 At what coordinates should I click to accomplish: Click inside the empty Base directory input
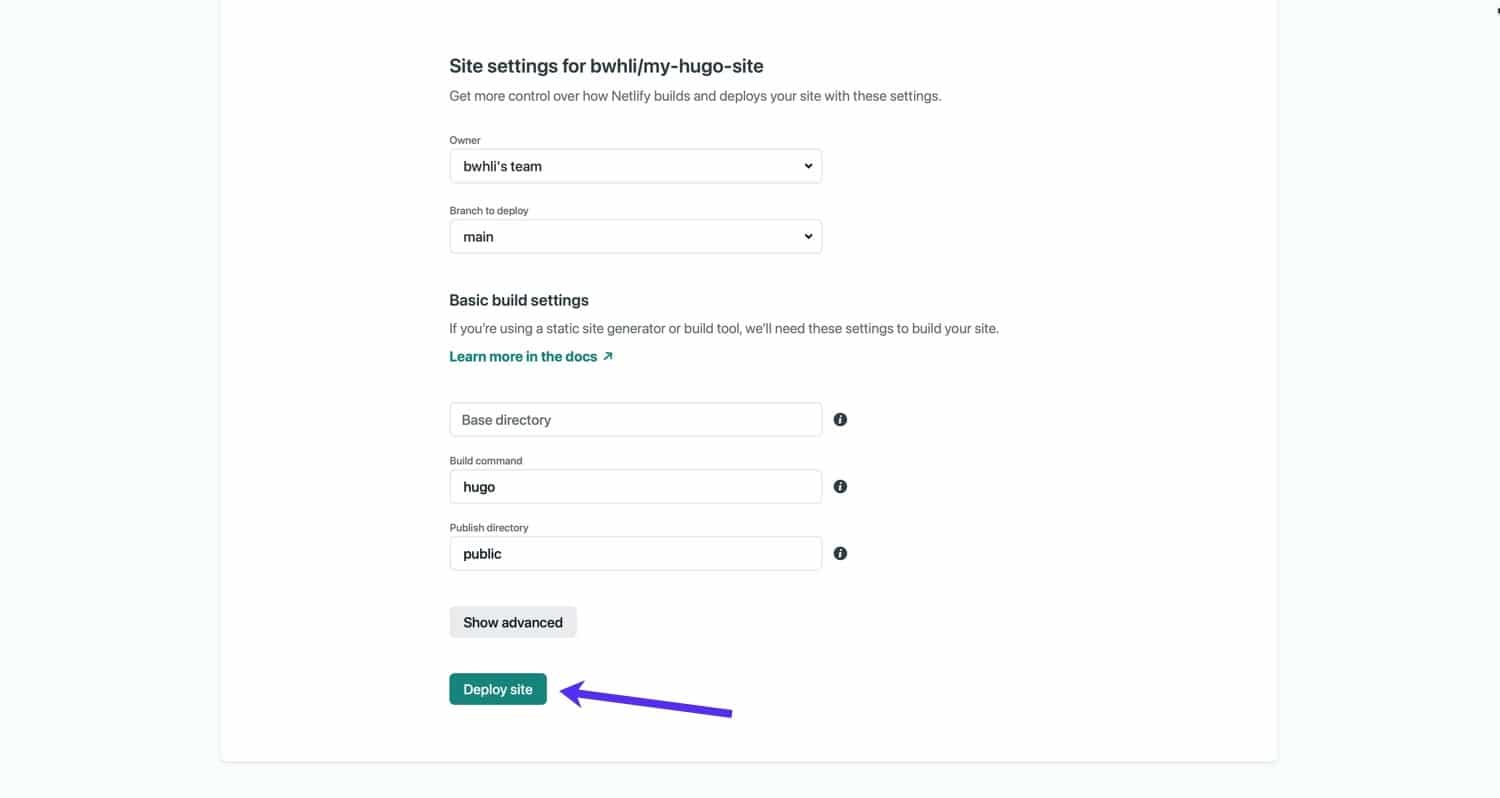pyautogui.click(x=635, y=419)
